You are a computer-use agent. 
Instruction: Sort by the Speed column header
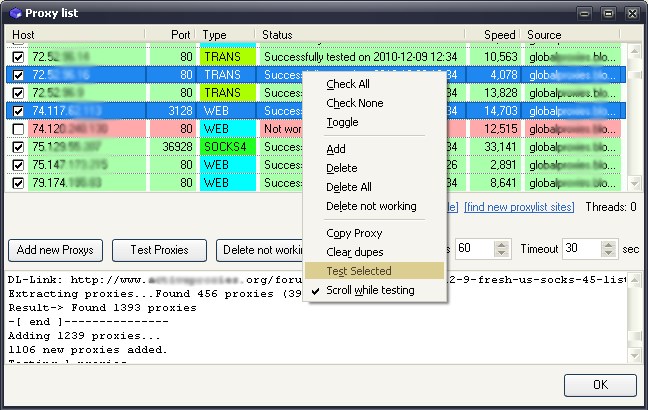click(493, 35)
